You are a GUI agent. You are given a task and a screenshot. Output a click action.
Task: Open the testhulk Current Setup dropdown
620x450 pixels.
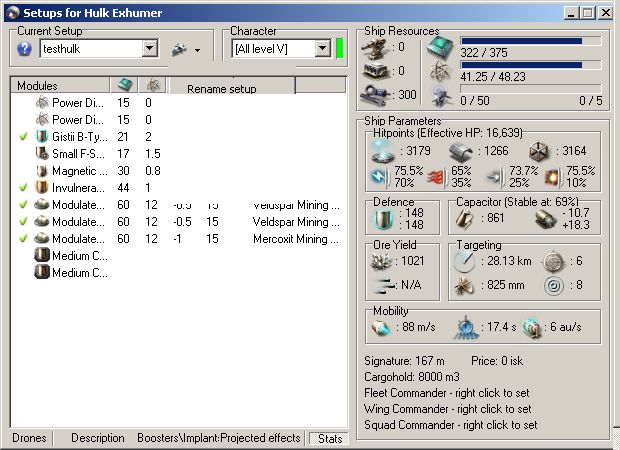click(x=150, y=48)
